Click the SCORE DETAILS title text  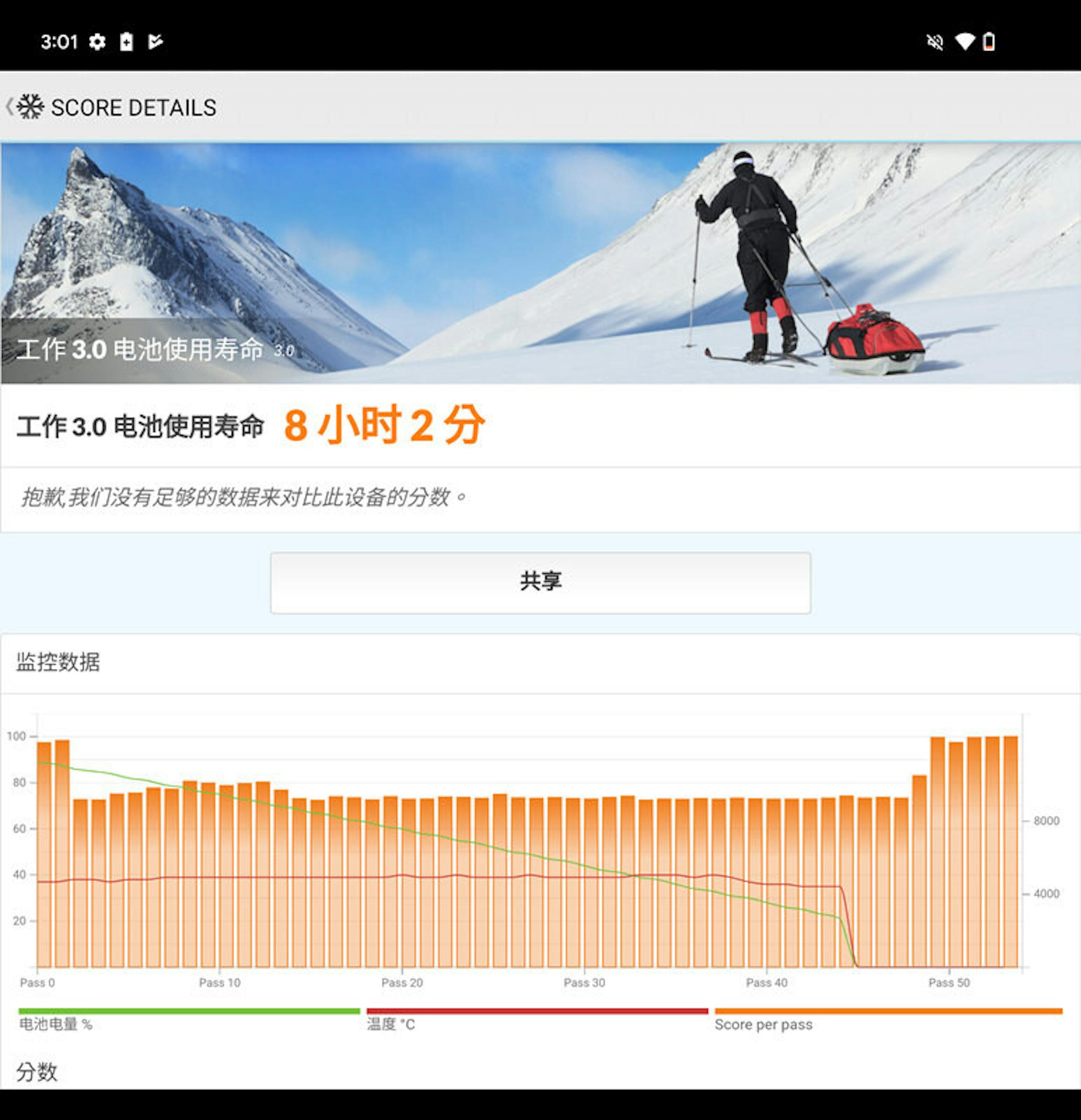(x=134, y=107)
